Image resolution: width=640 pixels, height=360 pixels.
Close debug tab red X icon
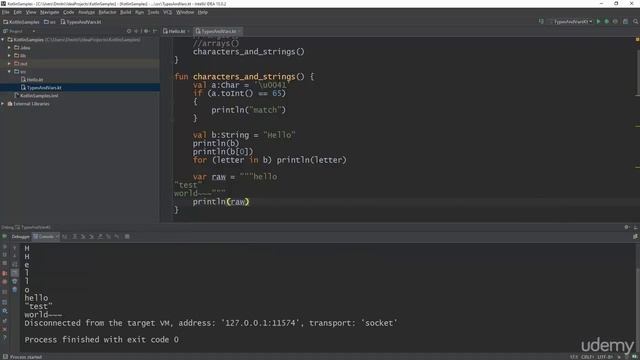click(x=4, y=329)
